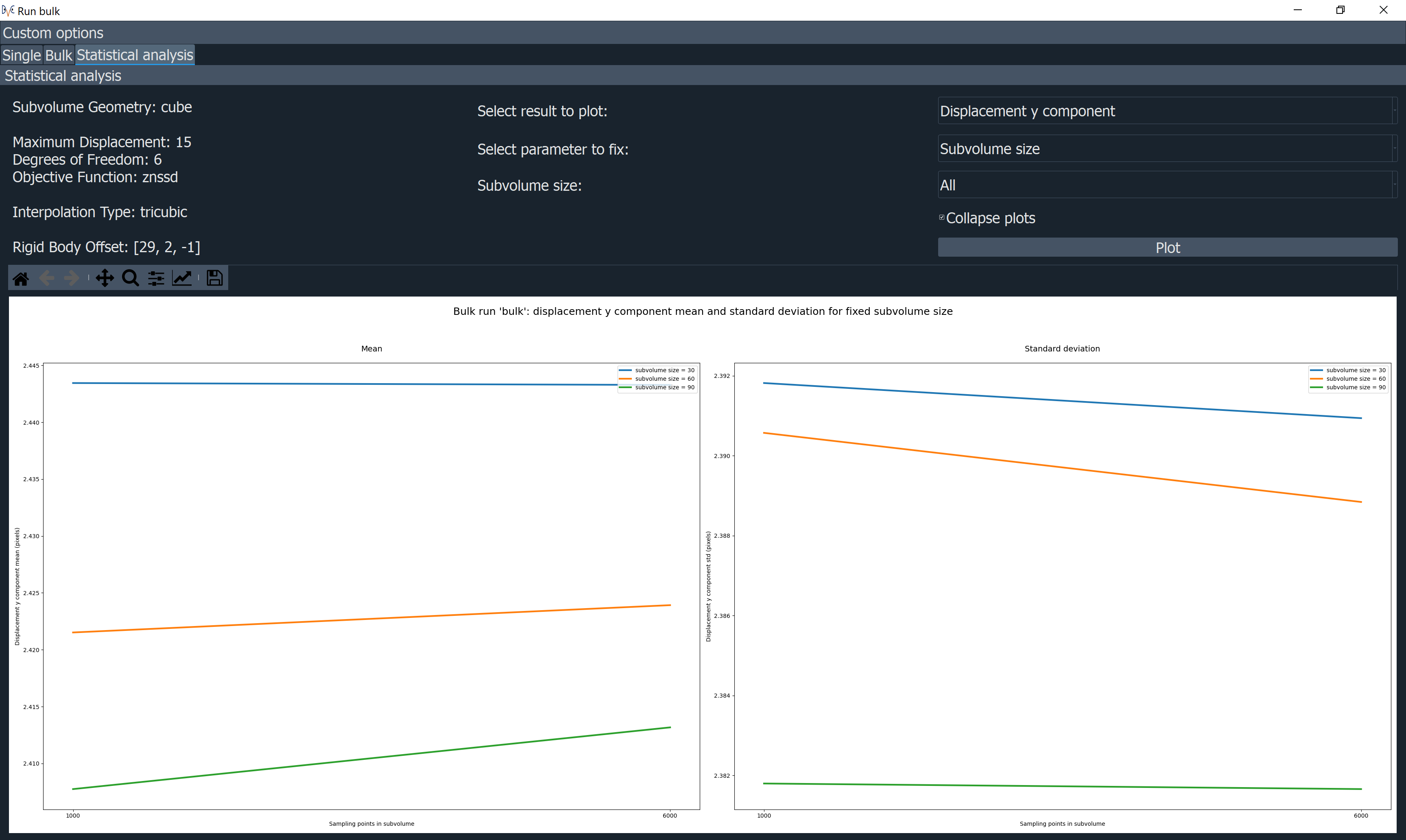
Task: Click the orange subvolume size 60 line in Mean plot
Action: pyautogui.click(x=371, y=619)
